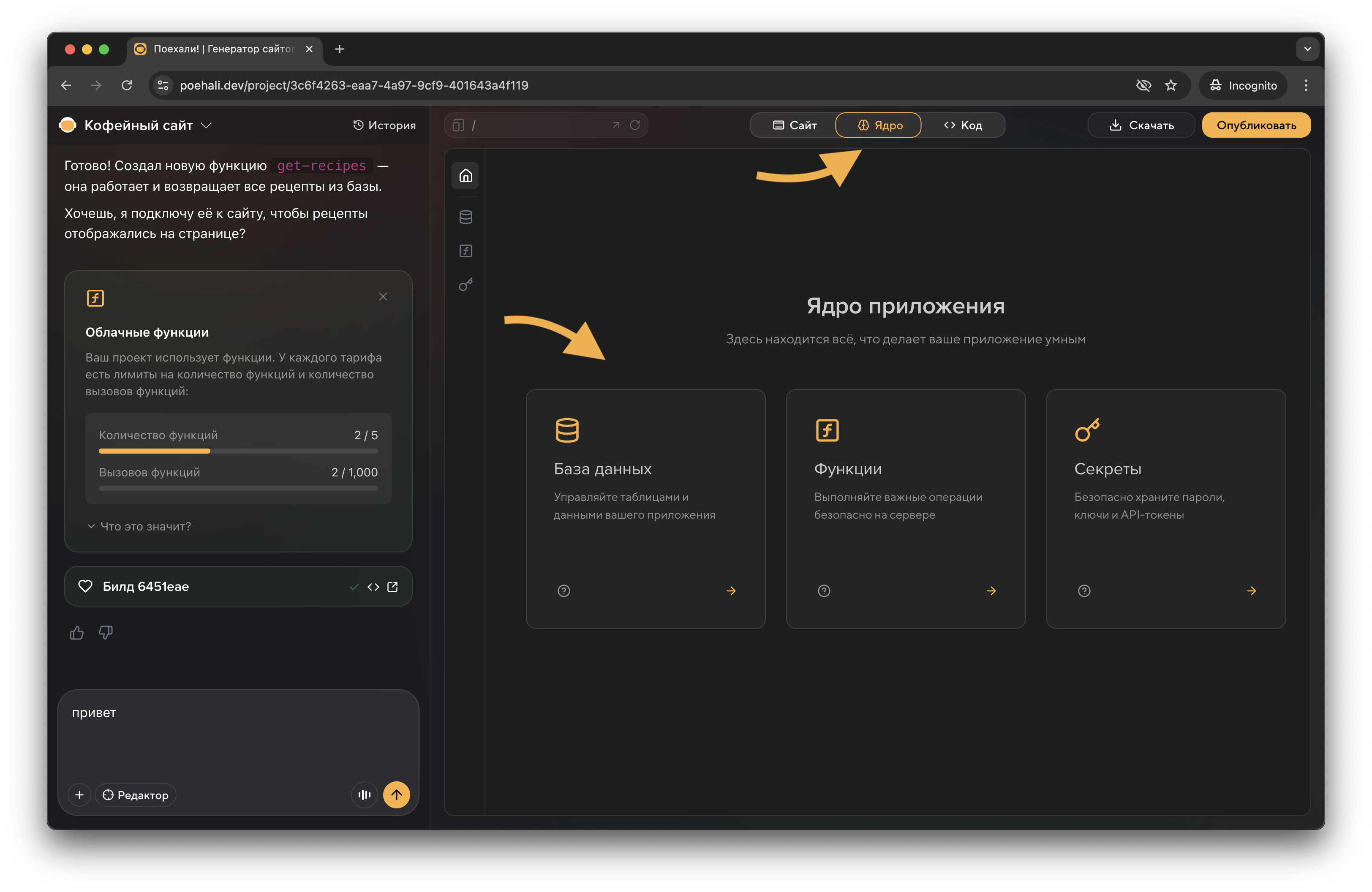Toggle the Редактор mode button
Image resolution: width=1372 pixels, height=892 pixels.
136,794
